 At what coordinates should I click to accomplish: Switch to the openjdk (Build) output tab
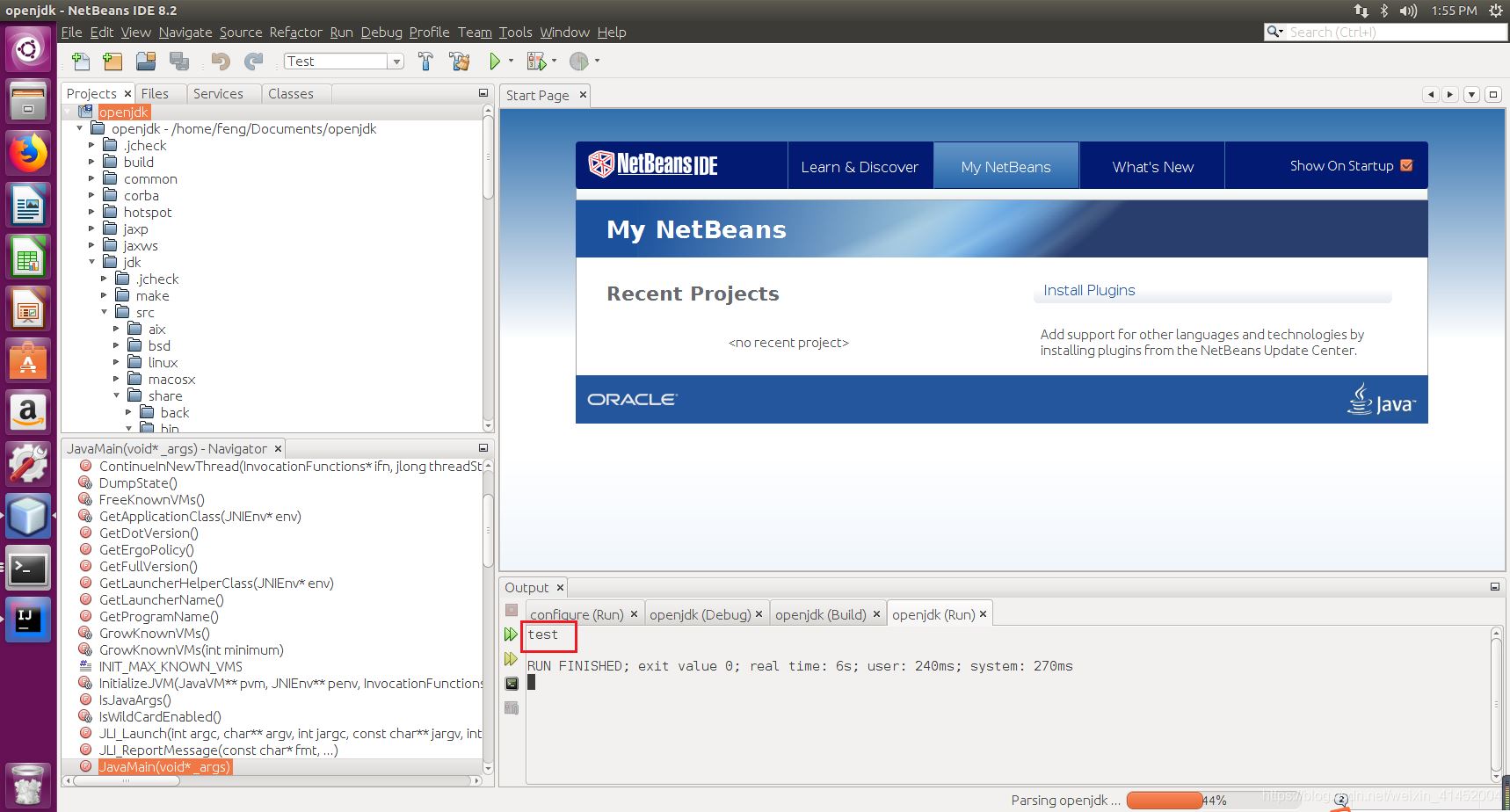[x=820, y=614]
